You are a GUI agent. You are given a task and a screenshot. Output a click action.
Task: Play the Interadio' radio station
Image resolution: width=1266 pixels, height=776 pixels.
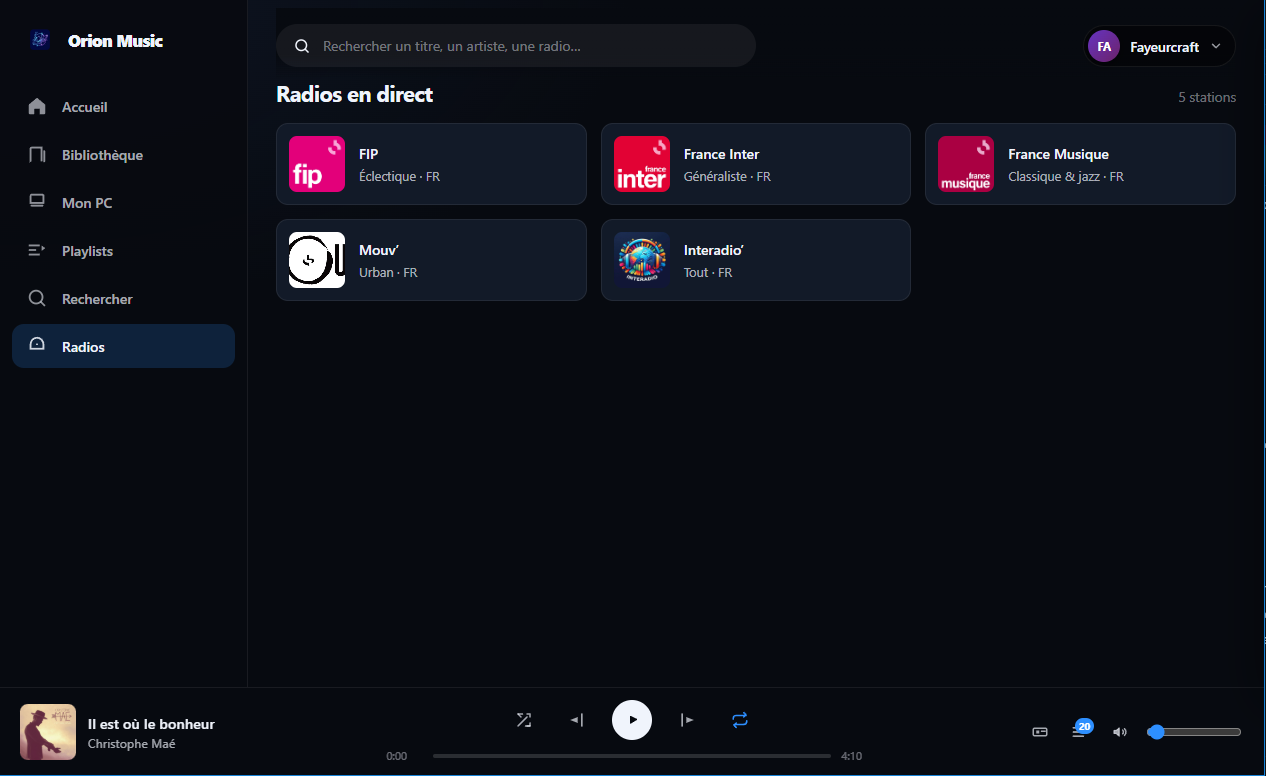[x=756, y=260]
